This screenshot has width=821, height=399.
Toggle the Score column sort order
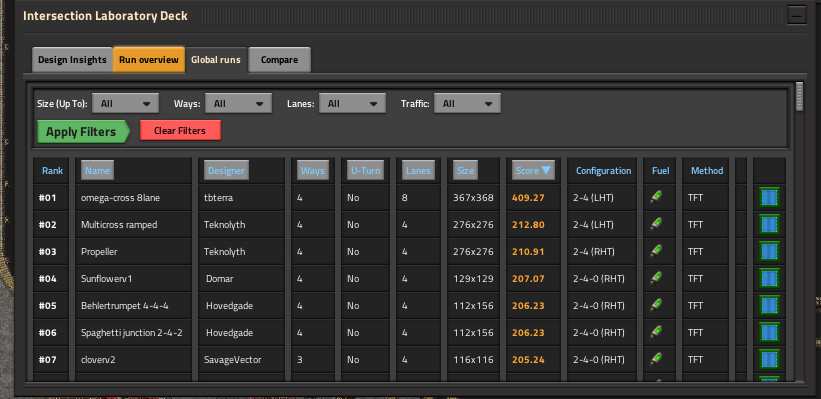pyautogui.click(x=533, y=171)
